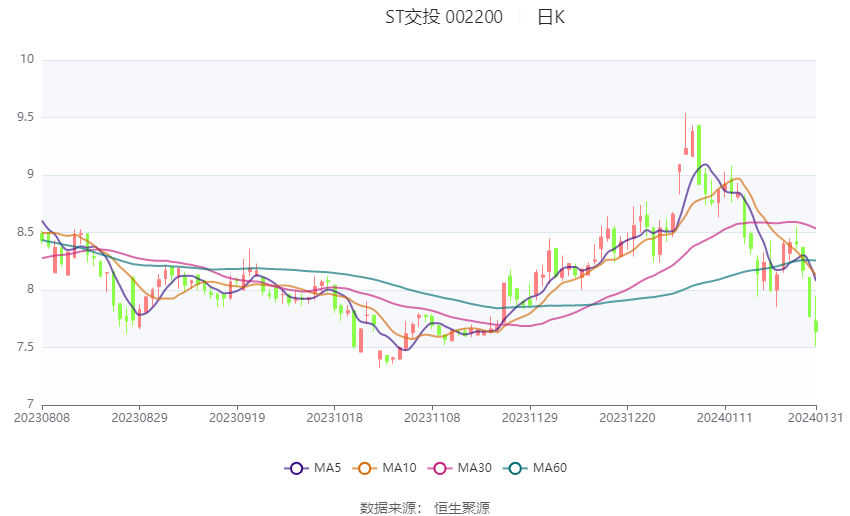Click the x-axis date label 20231129
This screenshot has width=850, height=516.
coord(530,418)
